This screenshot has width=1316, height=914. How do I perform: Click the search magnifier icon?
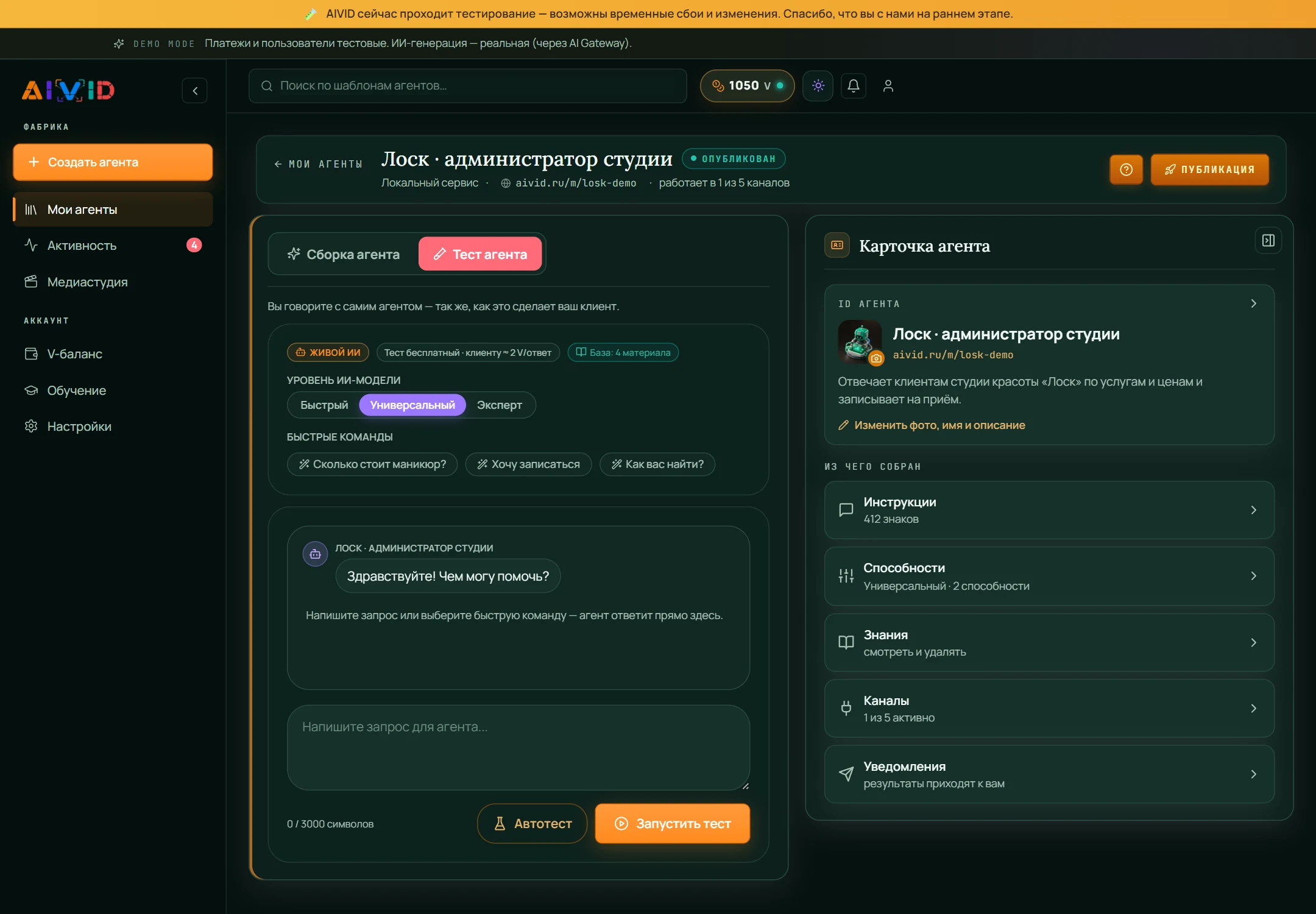click(267, 86)
